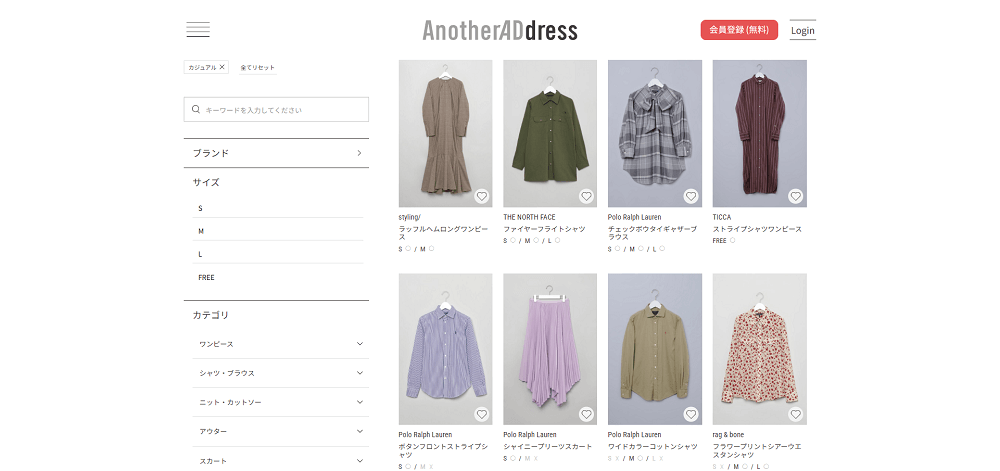This screenshot has height=471, width=1000.
Task: Focus the keyword search field
Action: pos(276,110)
